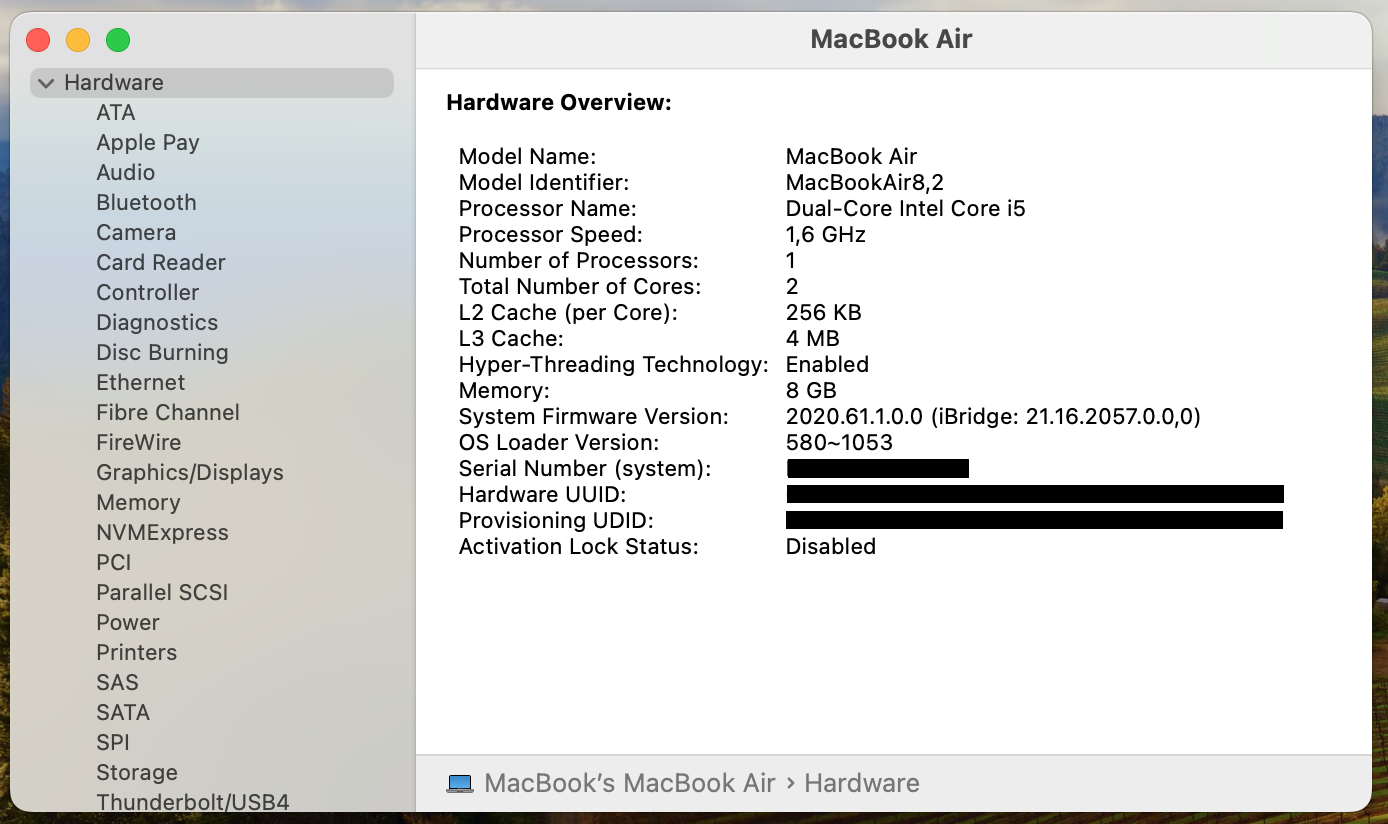This screenshot has width=1388, height=824.
Task: Select Bluetooth from the sidebar
Action: (146, 203)
